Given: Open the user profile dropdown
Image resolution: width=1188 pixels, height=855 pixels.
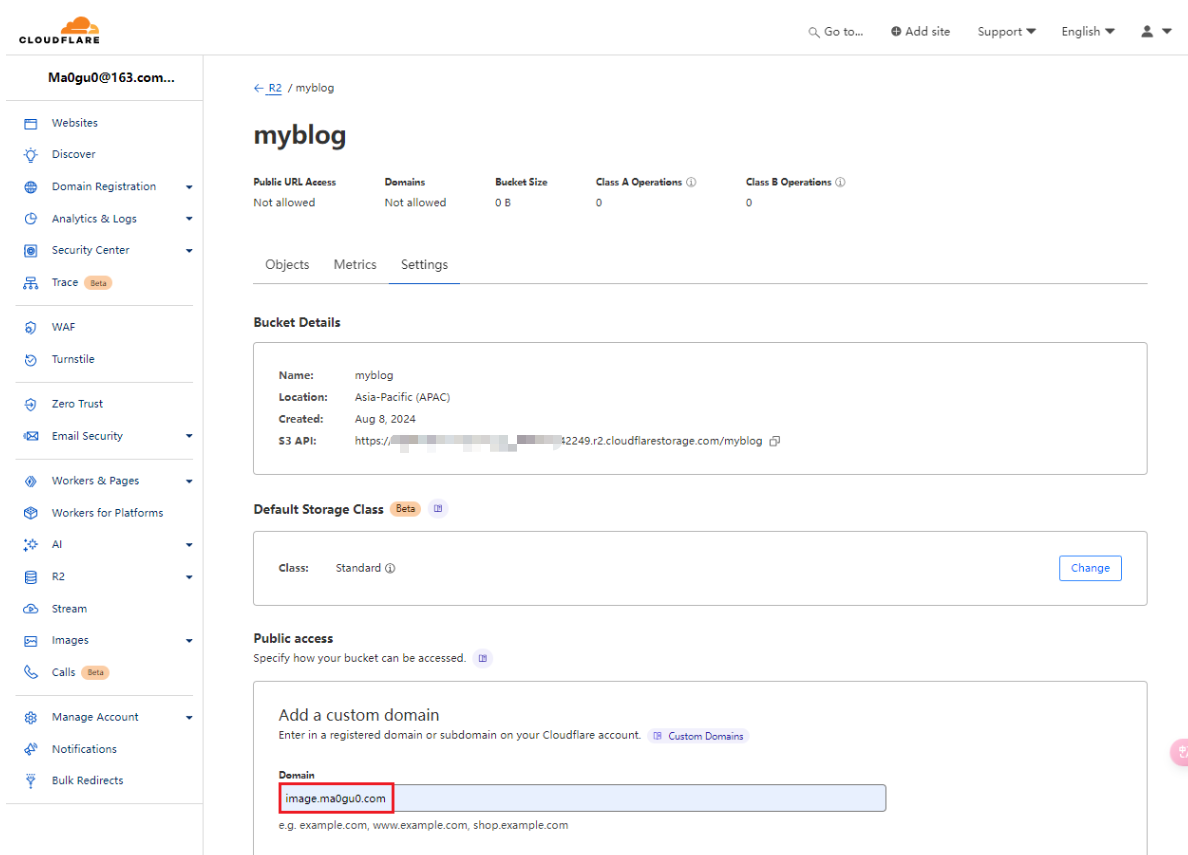Looking at the screenshot, I should coord(1156,32).
